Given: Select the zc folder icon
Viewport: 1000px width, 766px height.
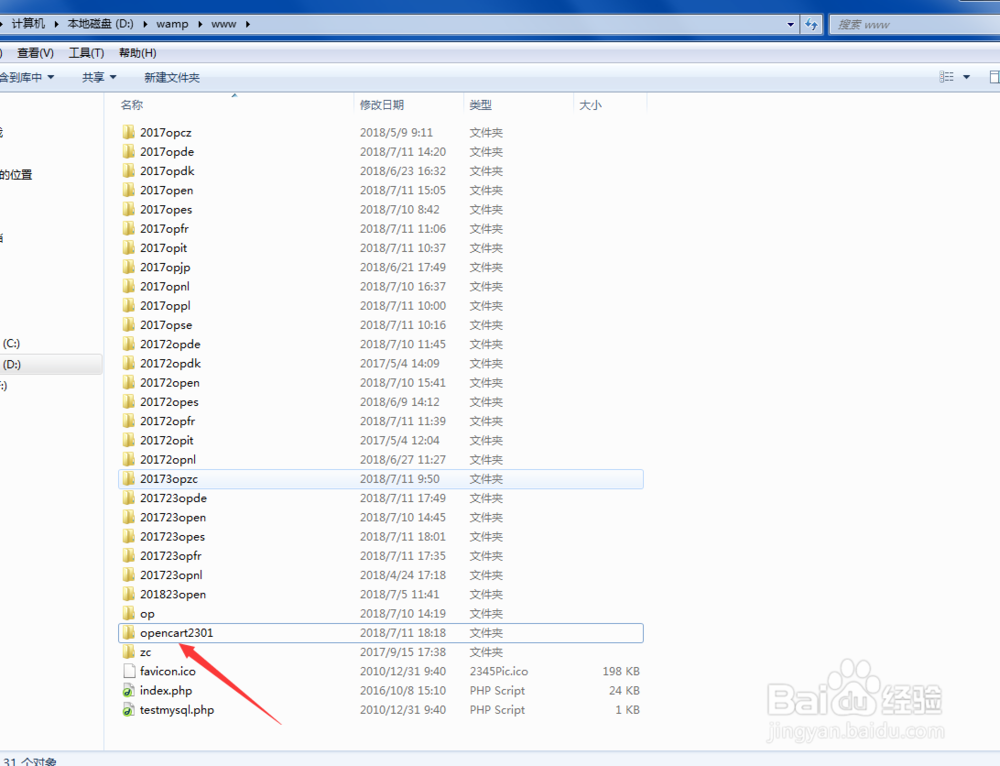Looking at the screenshot, I should [129, 652].
